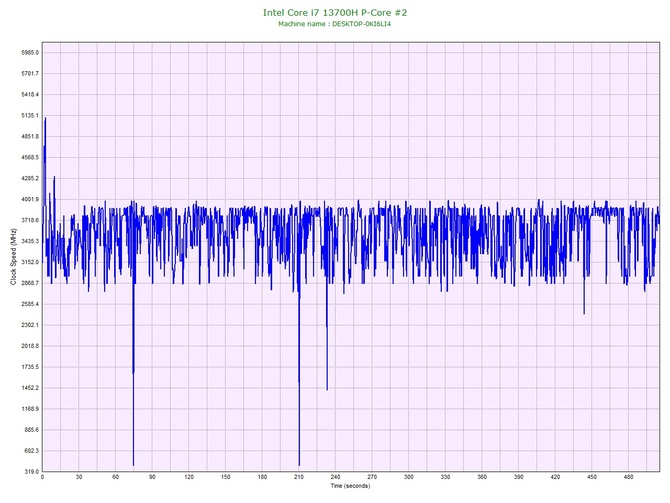Click the 5135.1 y-axis value
The width and height of the screenshot is (670, 503).
(x=30, y=115)
